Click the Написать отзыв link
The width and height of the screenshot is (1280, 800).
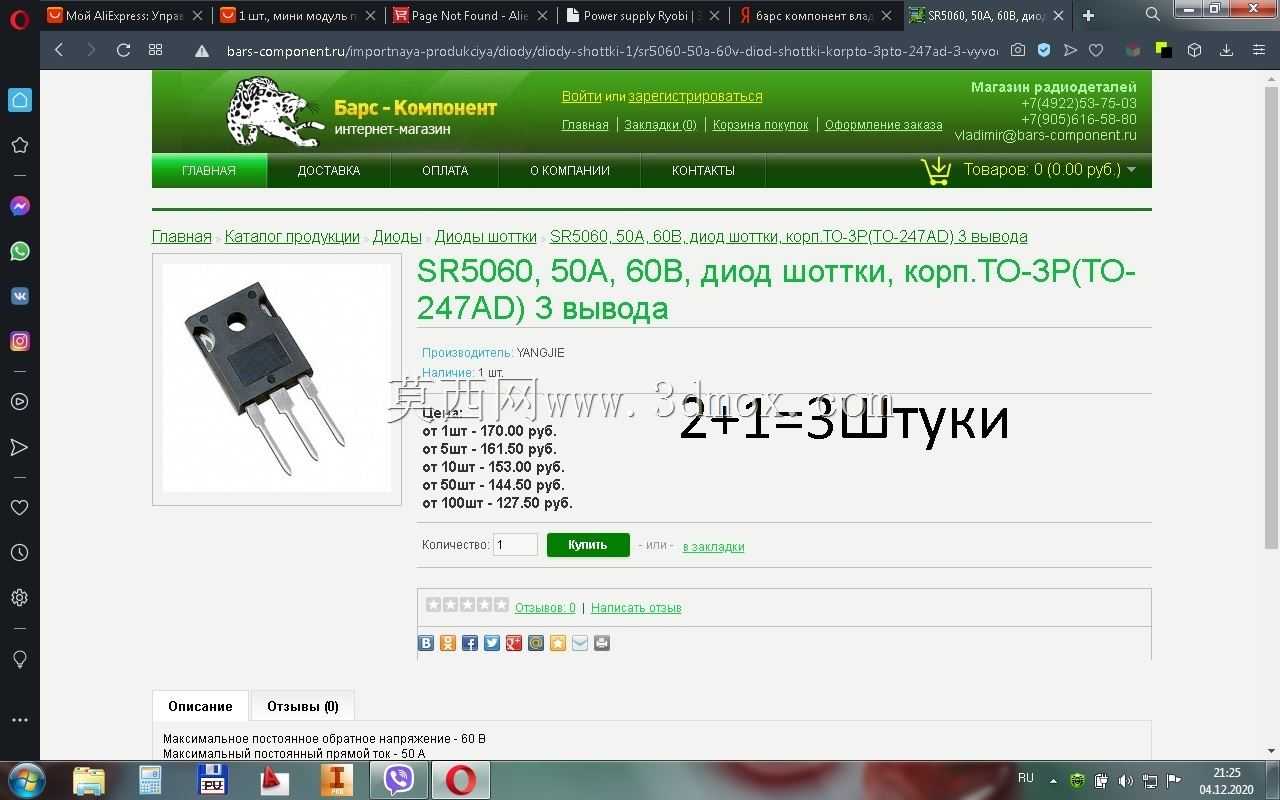click(x=636, y=607)
